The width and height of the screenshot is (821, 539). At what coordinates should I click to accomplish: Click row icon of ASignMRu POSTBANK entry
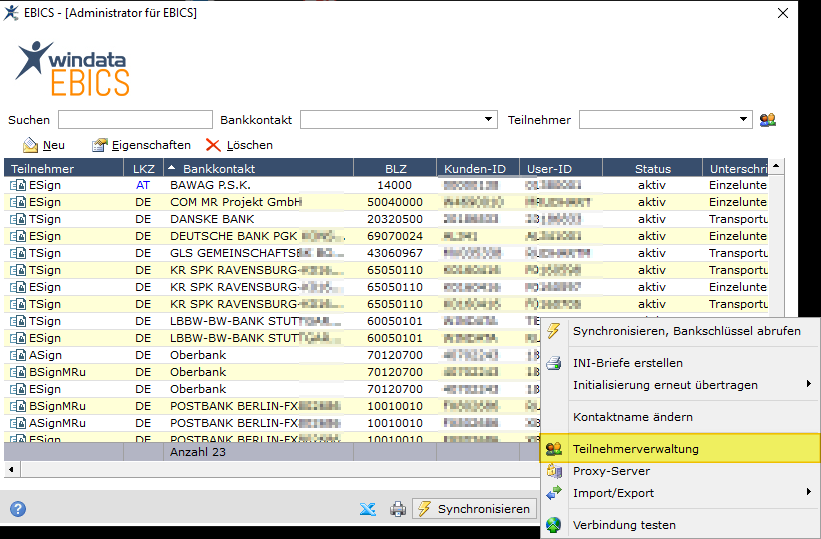click(18, 423)
